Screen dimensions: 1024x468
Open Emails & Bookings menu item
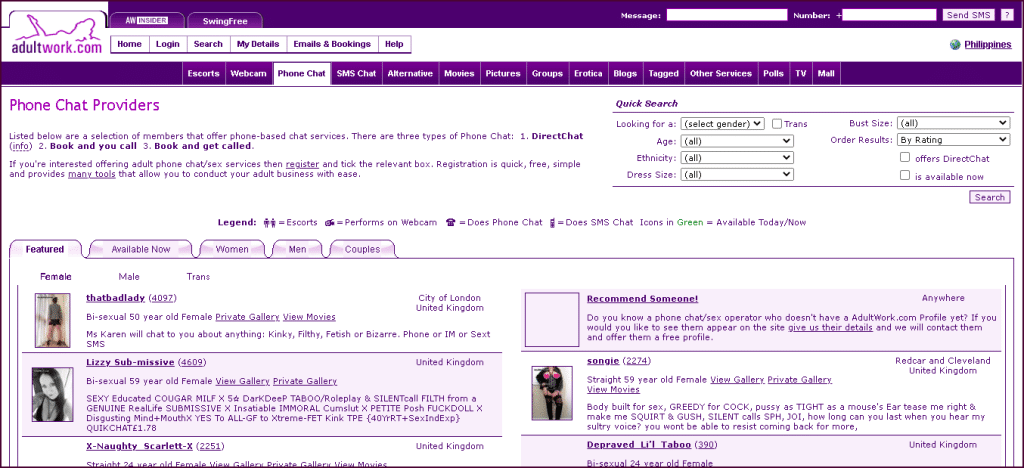pos(332,44)
